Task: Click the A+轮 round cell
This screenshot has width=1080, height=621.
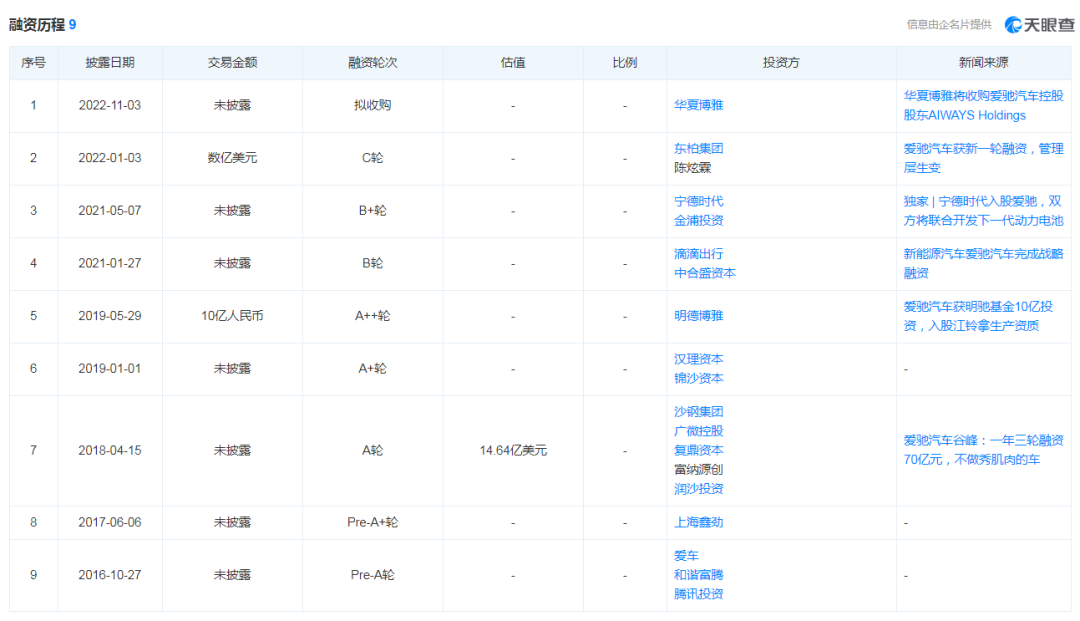Action: 373,369
